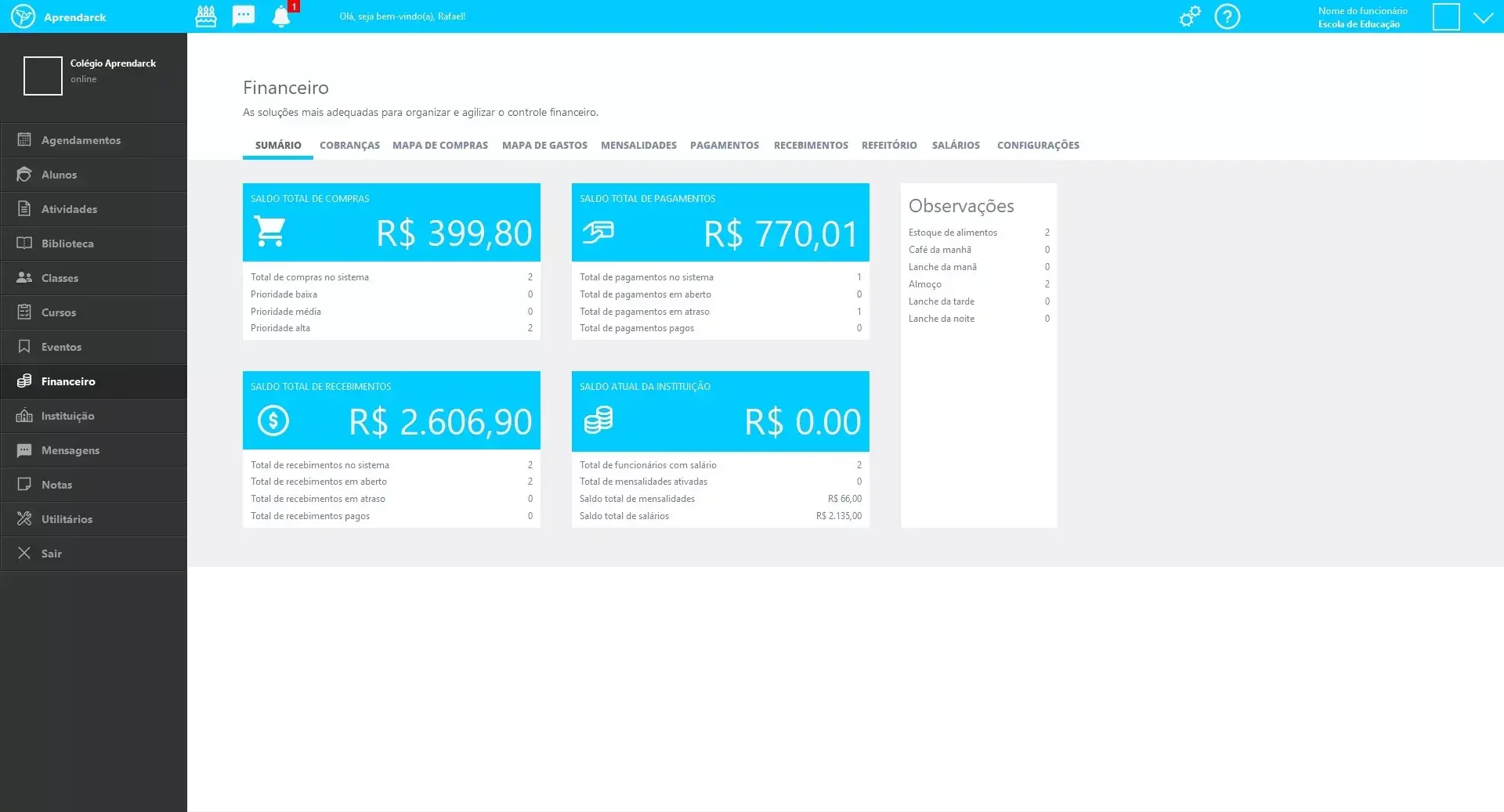This screenshot has width=1504, height=812.
Task: Click the Financeiro coins sidebar icon
Action: [x=24, y=381]
